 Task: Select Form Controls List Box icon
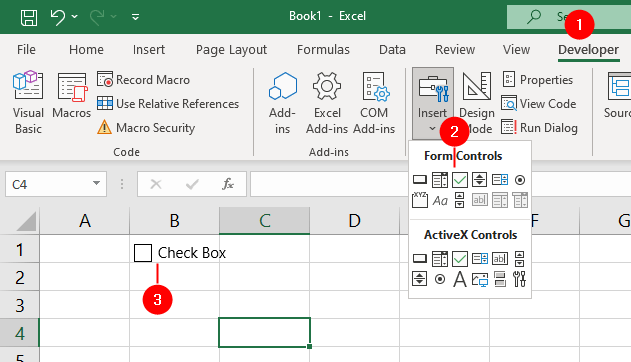[x=500, y=180]
